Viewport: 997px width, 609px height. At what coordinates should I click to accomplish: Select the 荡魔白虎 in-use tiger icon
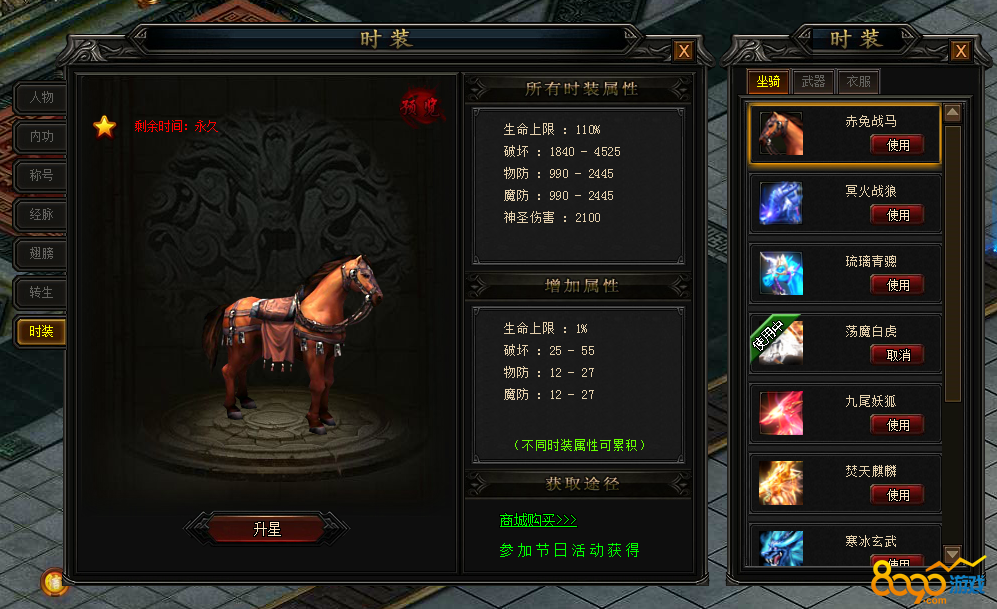click(x=778, y=342)
